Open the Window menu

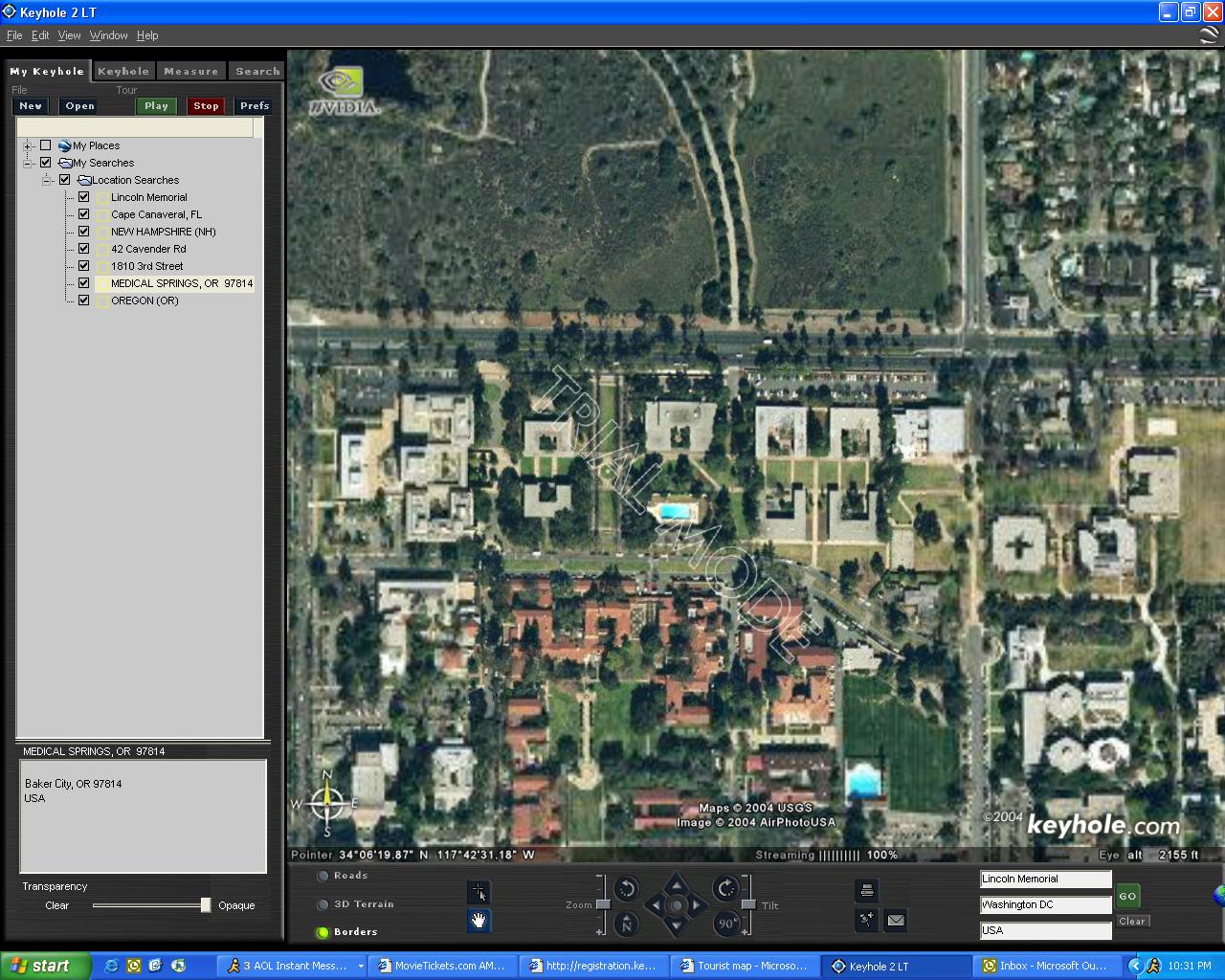[109, 35]
